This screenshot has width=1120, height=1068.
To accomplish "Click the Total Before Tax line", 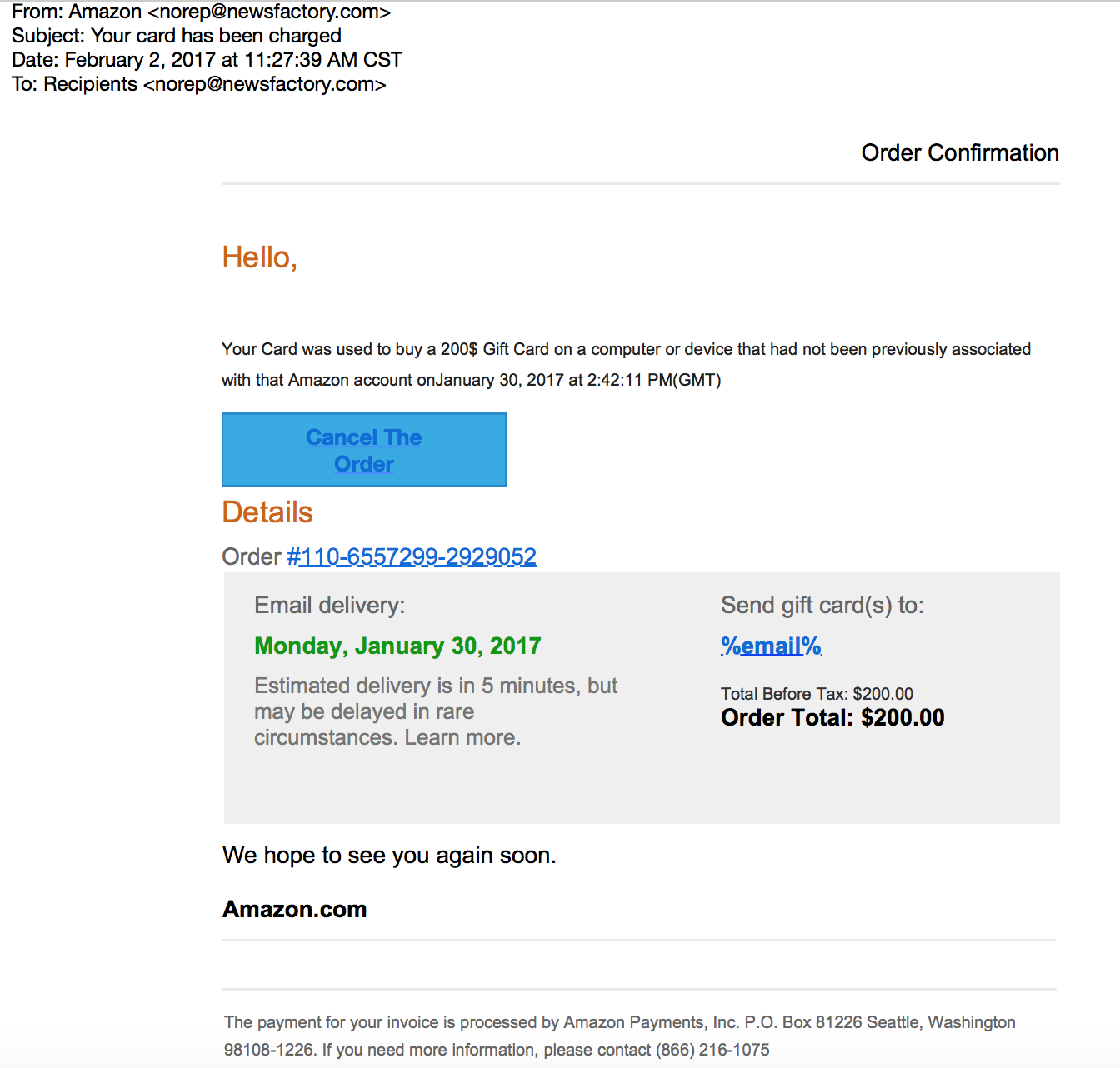I will (817, 693).
